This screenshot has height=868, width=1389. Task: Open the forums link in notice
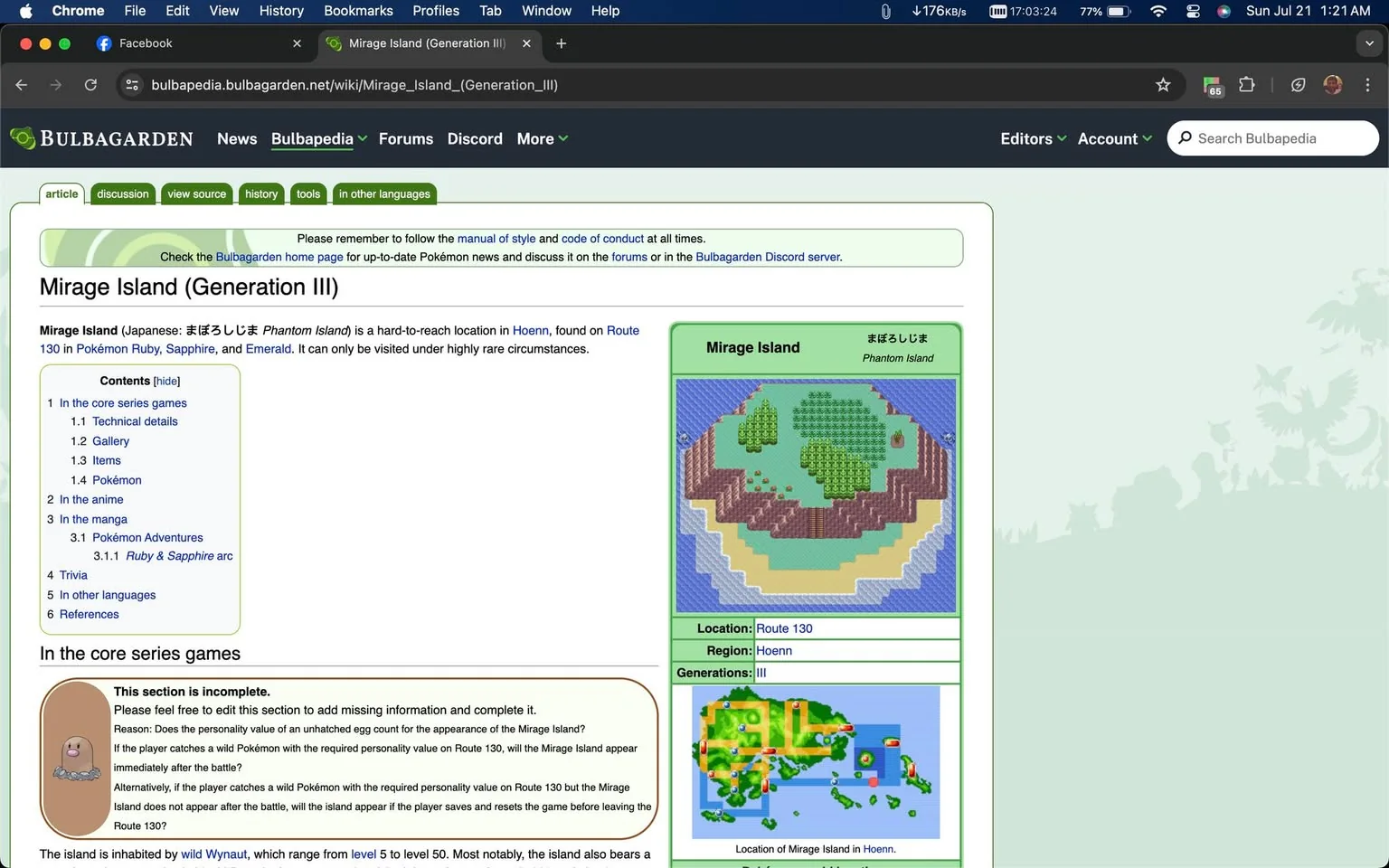coord(629,257)
